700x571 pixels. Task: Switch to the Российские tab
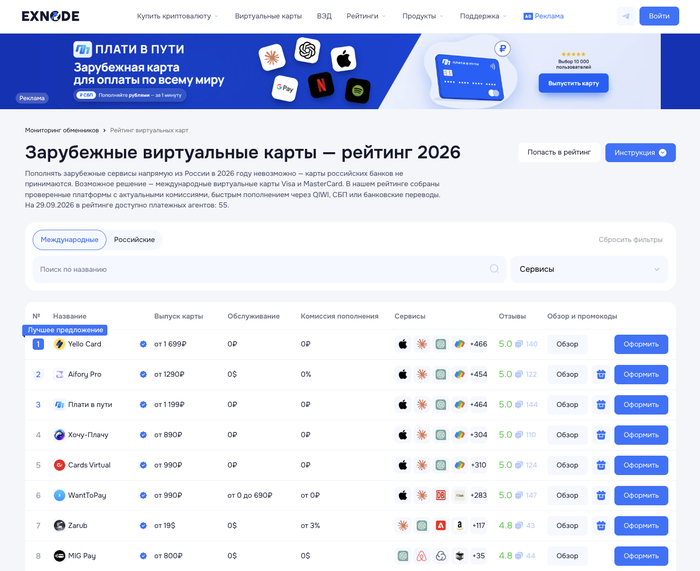click(x=134, y=240)
